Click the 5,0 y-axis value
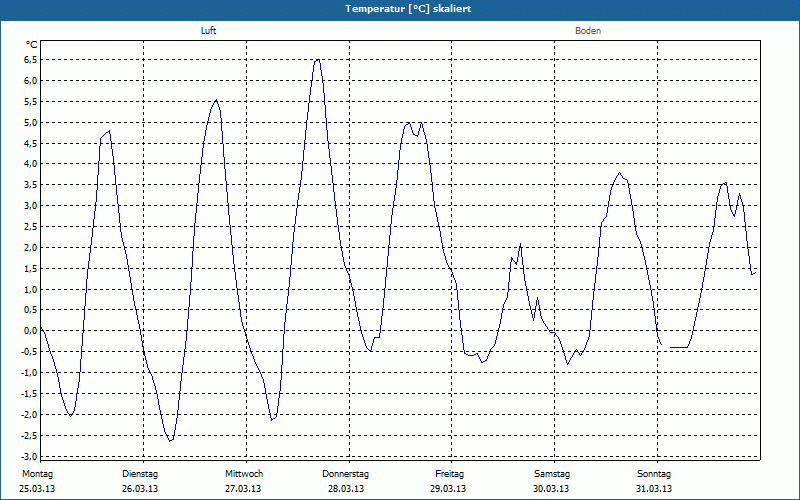Viewport: 800px width, 500px height. tap(31, 122)
